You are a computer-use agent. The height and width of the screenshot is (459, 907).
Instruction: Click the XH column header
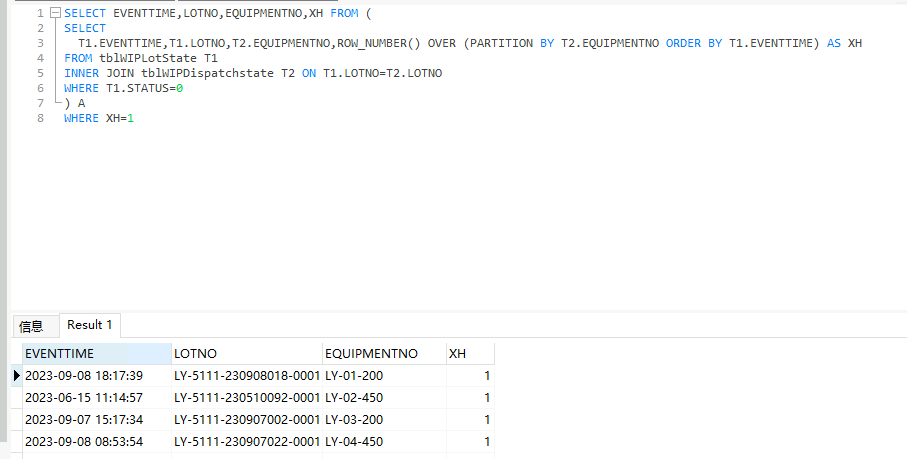470,353
